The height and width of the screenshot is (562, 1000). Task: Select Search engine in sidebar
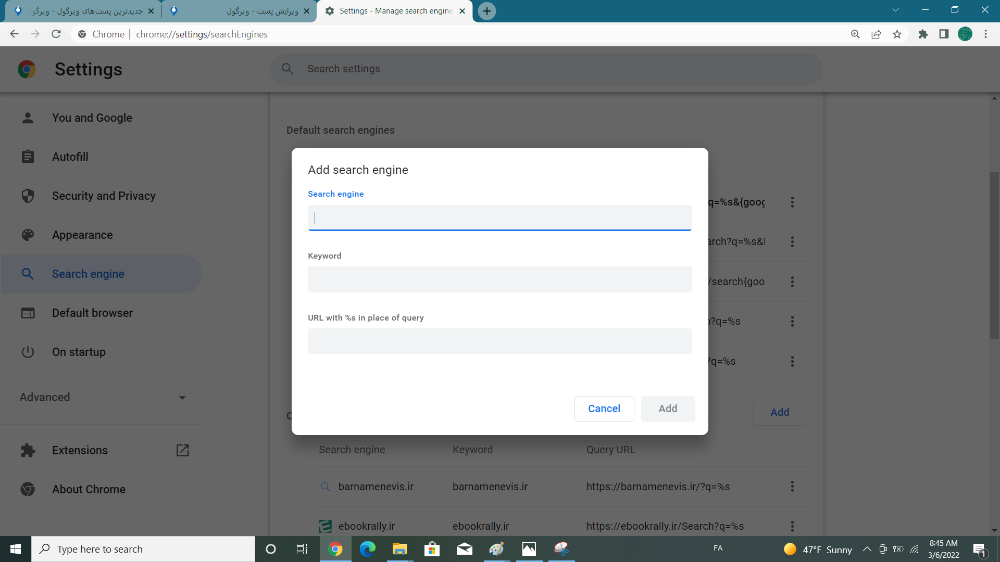point(101,274)
